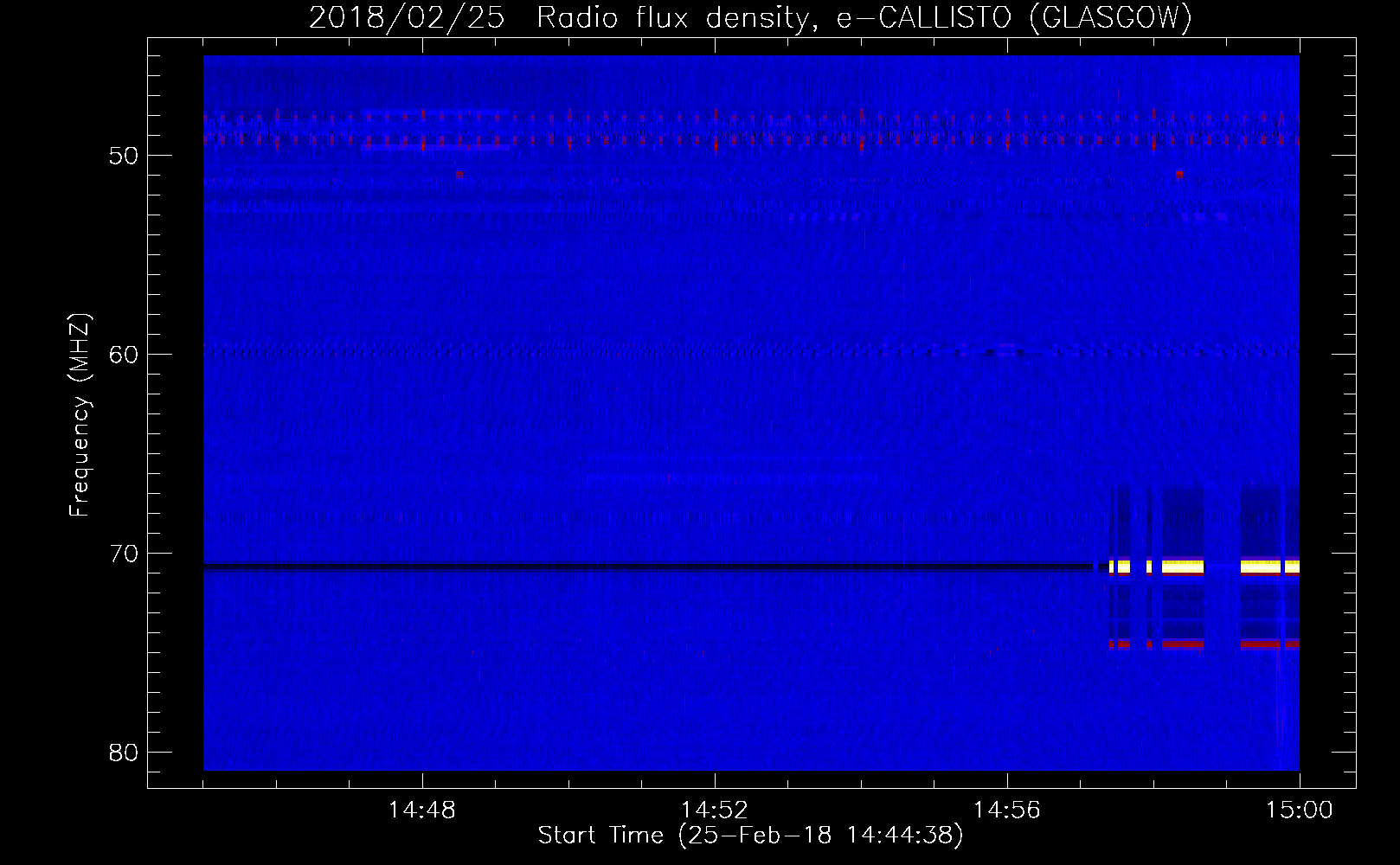Click the "Frequency (MHZ)" axis label
1400x865 pixels.
pyautogui.click(x=80, y=415)
